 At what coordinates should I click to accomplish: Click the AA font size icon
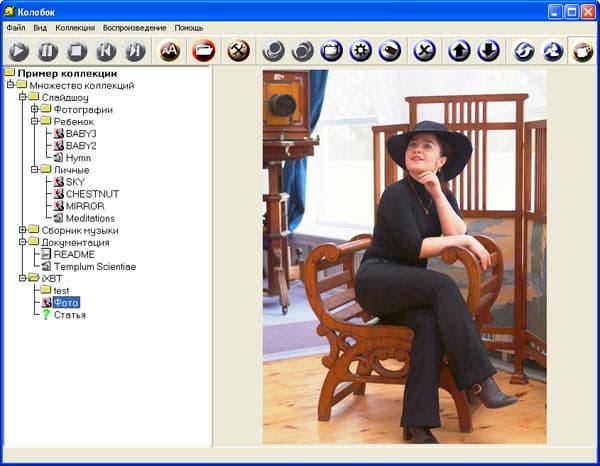(x=170, y=51)
